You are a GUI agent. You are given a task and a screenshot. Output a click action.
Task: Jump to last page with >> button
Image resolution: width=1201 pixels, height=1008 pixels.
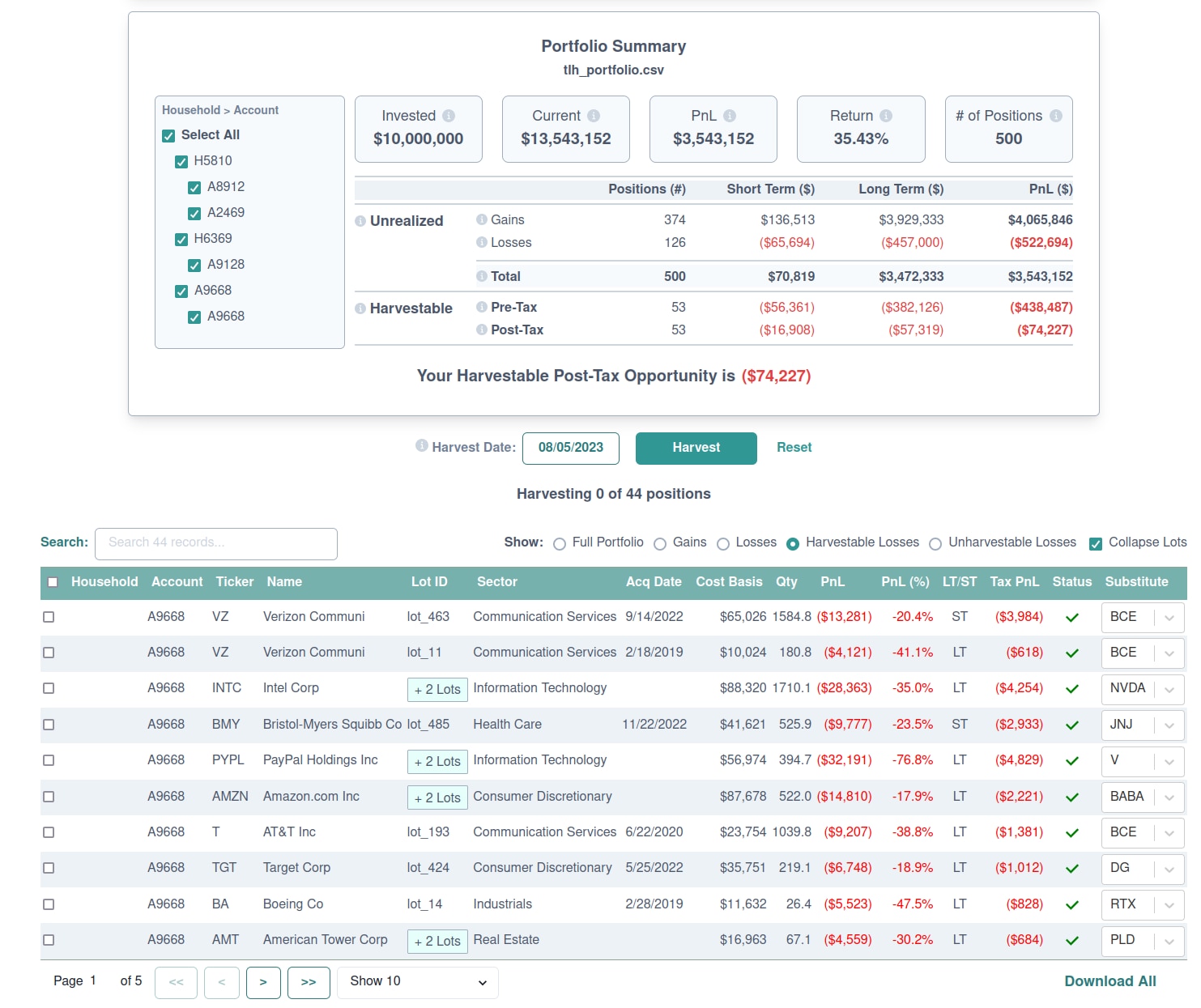309,982
